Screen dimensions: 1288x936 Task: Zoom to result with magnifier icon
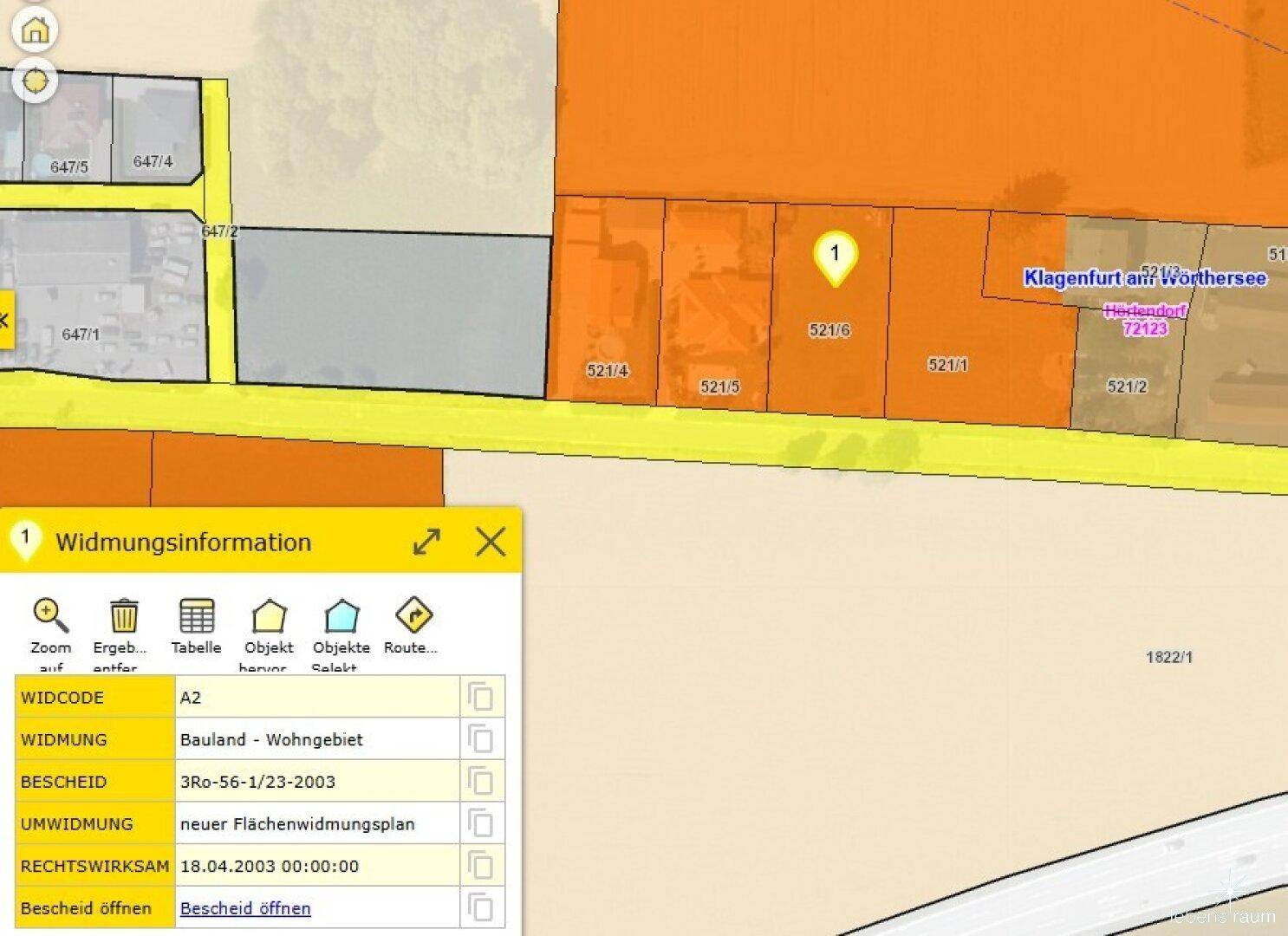coord(50,615)
